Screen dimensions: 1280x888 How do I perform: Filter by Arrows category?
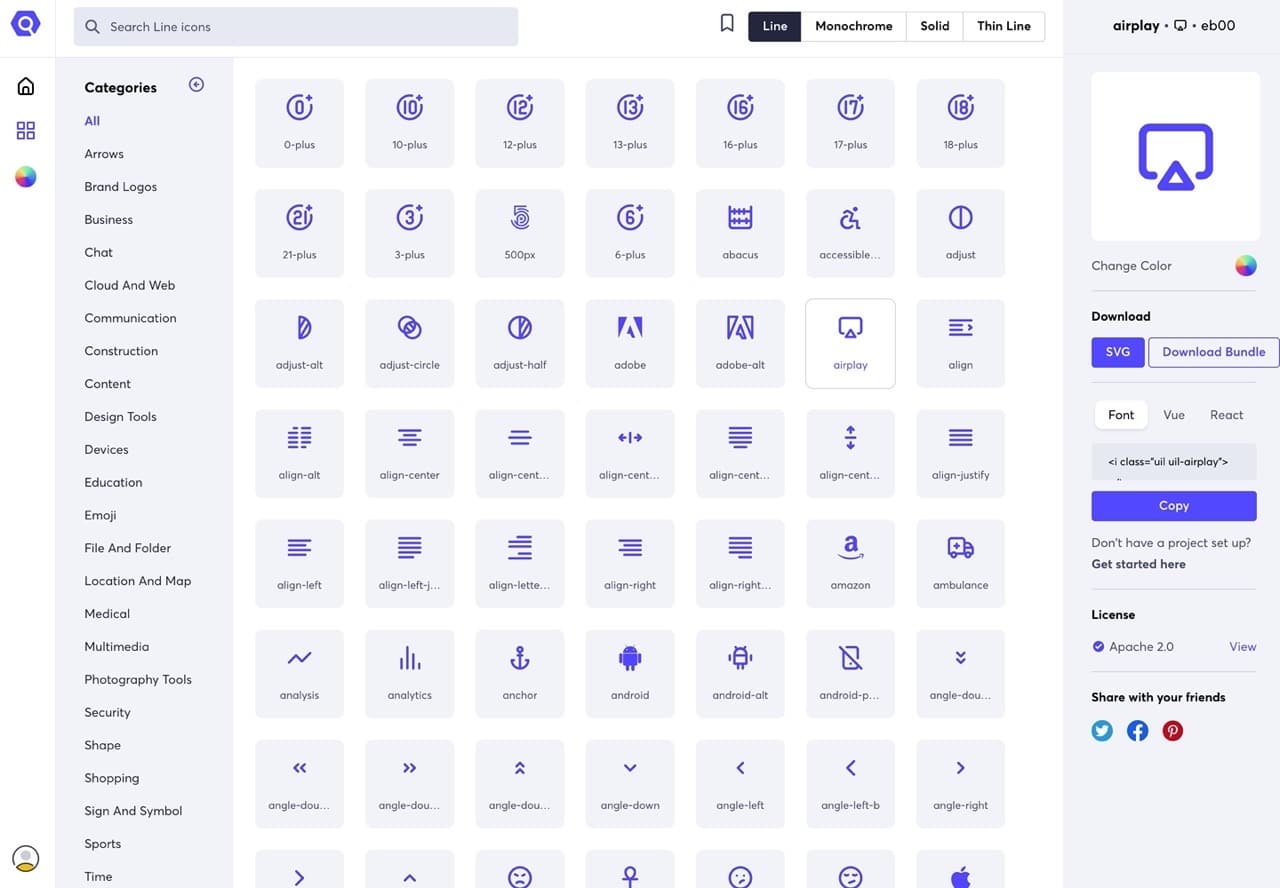coord(104,154)
